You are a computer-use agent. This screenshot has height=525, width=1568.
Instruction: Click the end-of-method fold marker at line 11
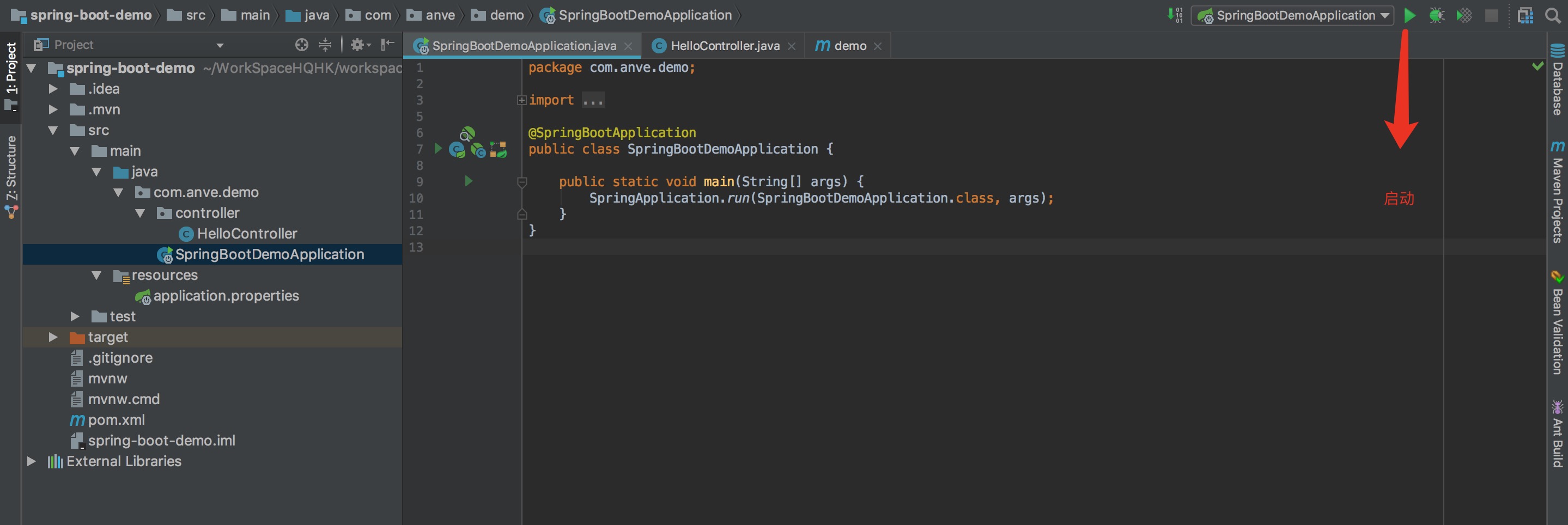tap(521, 214)
